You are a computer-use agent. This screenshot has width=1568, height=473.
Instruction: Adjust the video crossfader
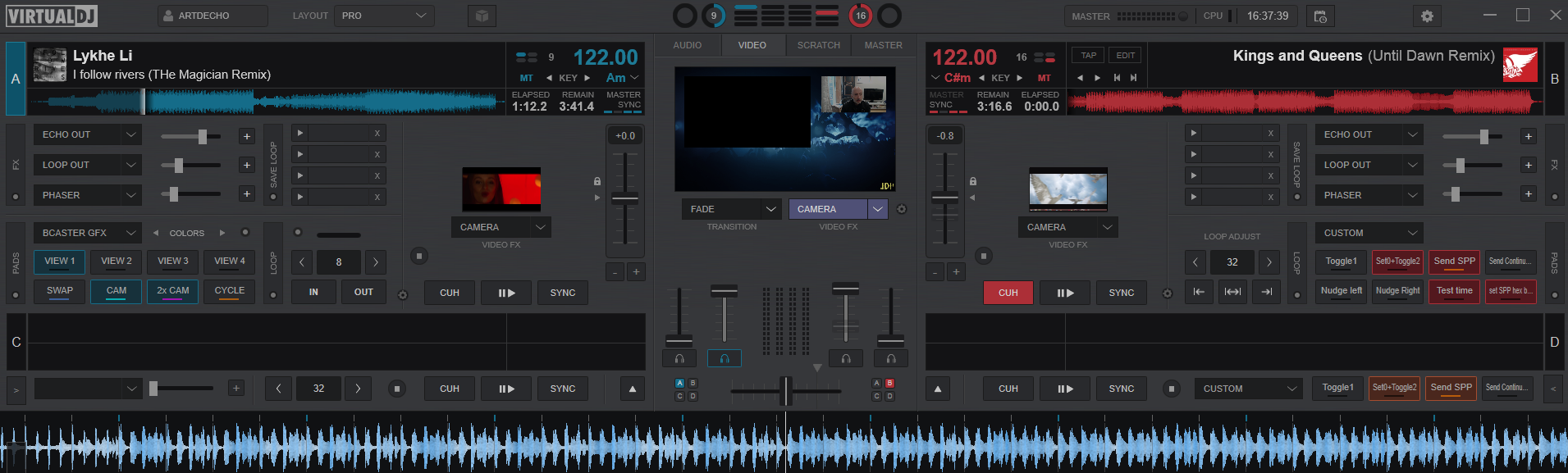click(x=785, y=391)
